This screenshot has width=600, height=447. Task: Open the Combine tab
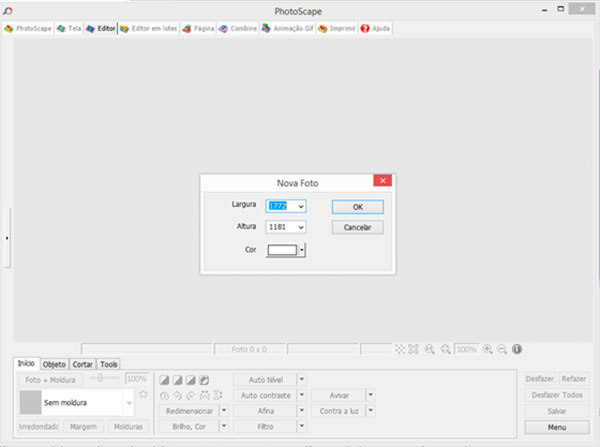[238, 28]
